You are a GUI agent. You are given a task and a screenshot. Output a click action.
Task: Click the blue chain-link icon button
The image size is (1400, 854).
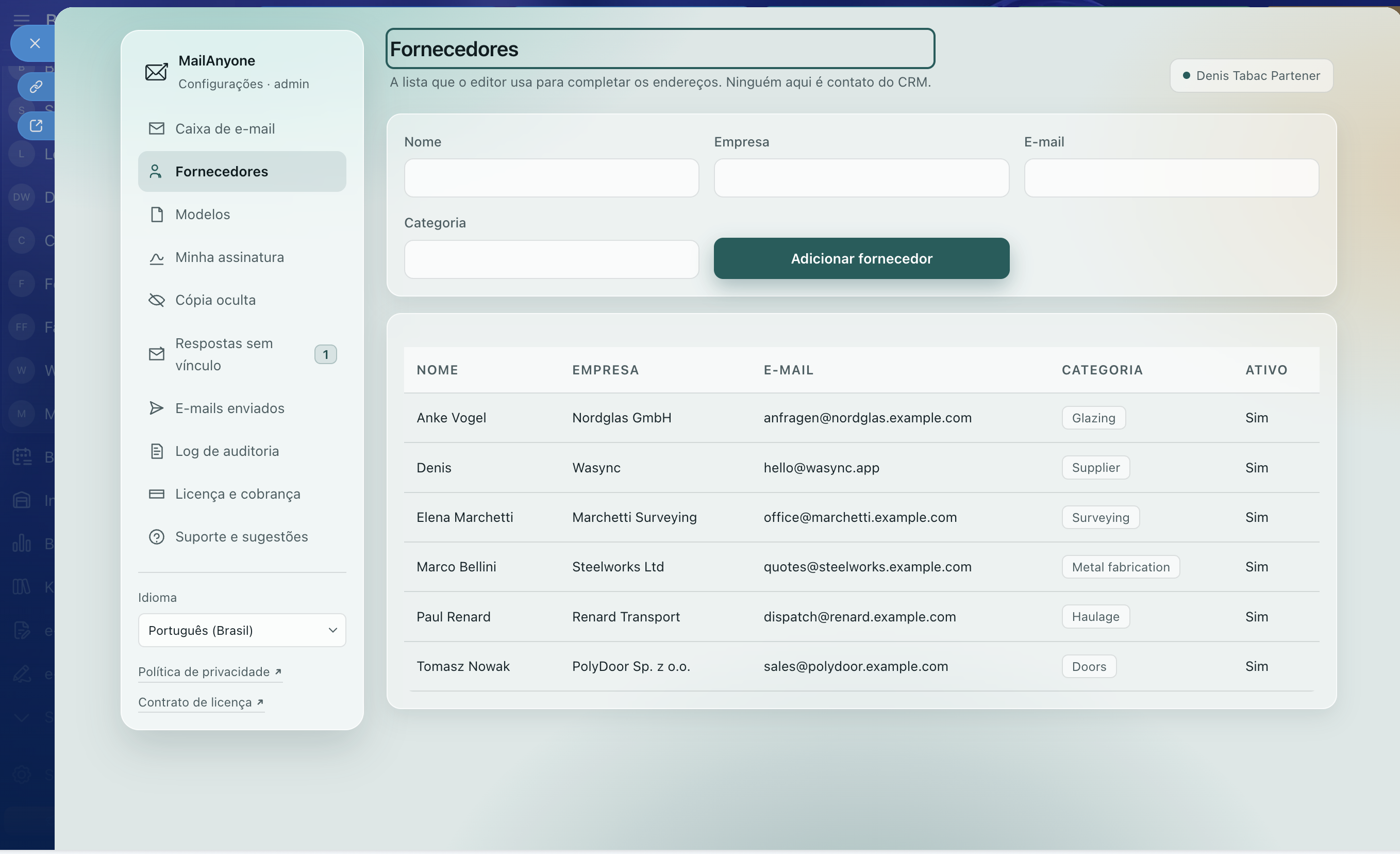[36, 87]
